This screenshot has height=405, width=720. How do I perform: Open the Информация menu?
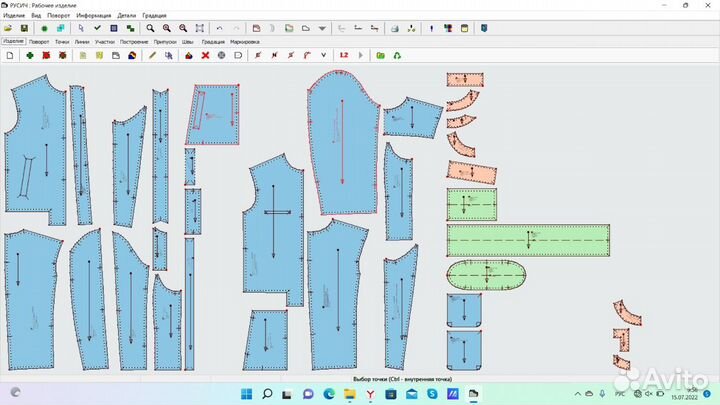[94, 16]
